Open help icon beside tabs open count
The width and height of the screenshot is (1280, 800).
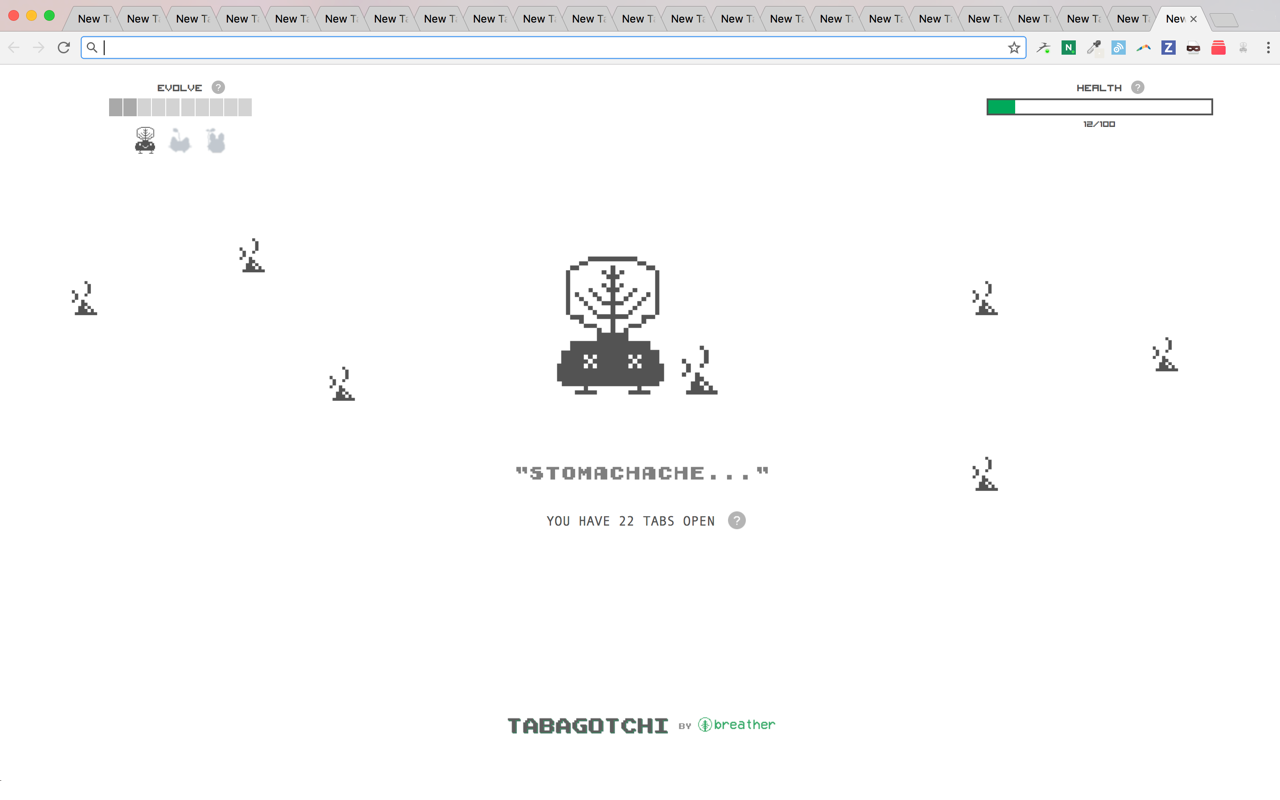pyautogui.click(x=737, y=521)
